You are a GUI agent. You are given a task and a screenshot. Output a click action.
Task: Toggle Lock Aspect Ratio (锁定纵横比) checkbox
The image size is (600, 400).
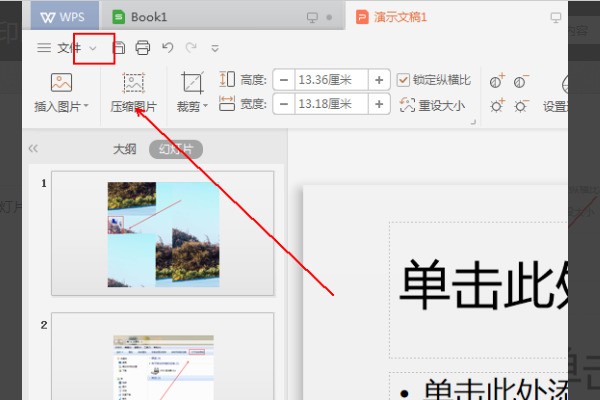[404, 80]
